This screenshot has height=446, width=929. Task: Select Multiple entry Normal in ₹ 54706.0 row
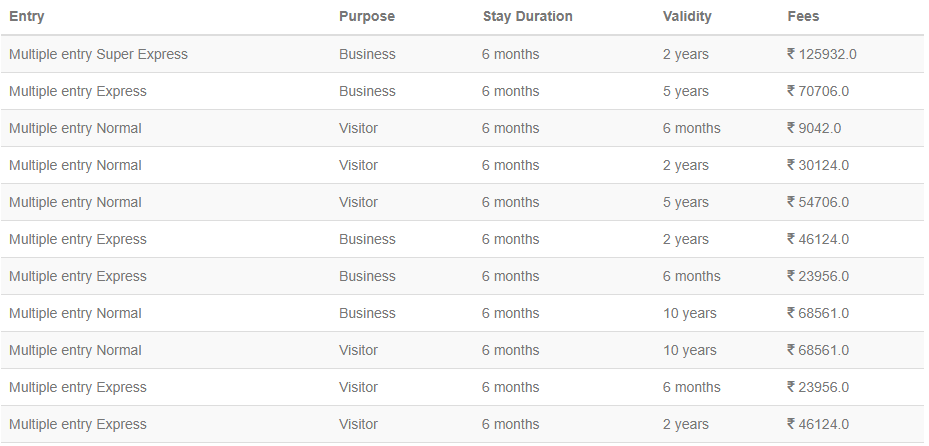coord(75,202)
